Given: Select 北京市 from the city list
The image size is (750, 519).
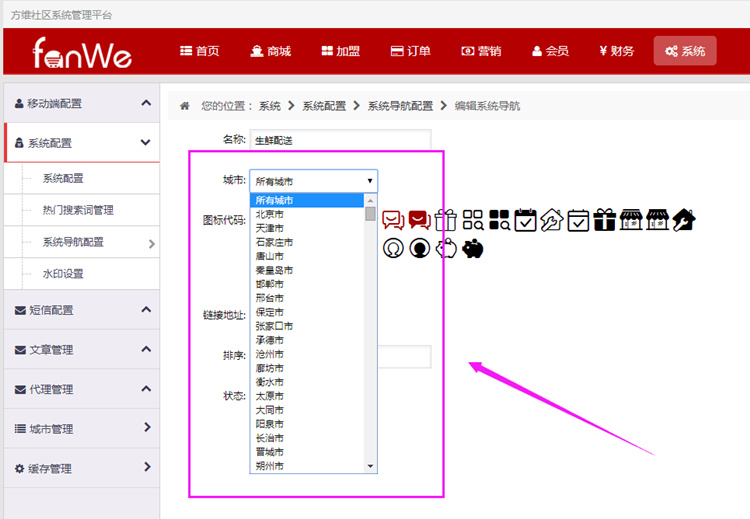Looking at the screenshot, I should (x=269, y=214).
